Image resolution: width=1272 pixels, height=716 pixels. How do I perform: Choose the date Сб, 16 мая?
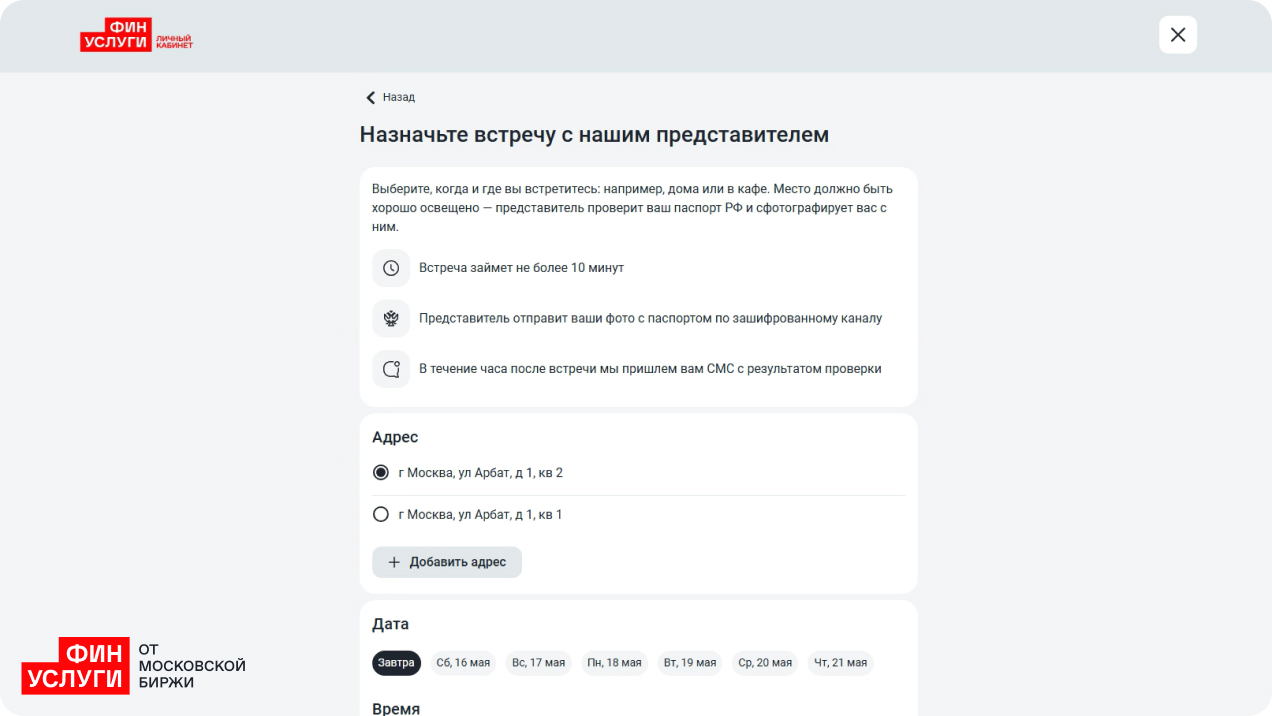pos(463,663)
